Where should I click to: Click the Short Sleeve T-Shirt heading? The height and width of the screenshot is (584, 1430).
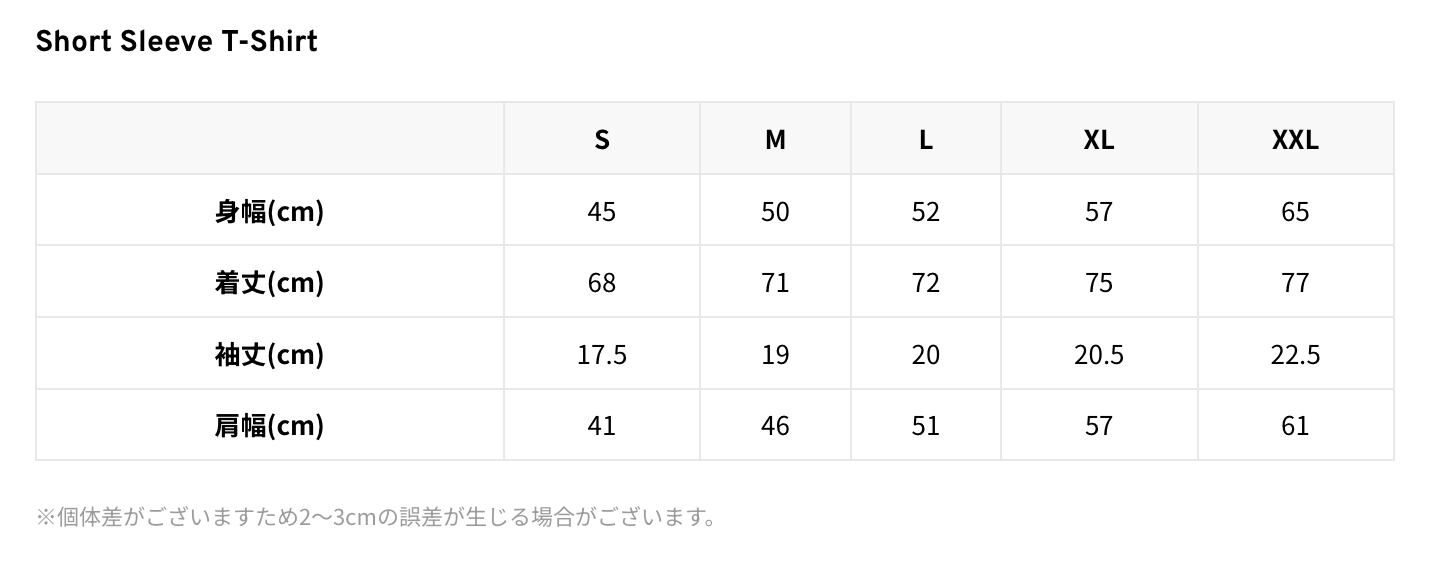pyautogui.click(x=176, y=41)
